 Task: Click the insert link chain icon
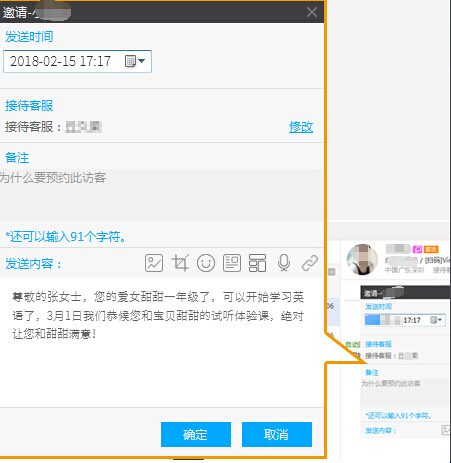click(x=310, y=263)
